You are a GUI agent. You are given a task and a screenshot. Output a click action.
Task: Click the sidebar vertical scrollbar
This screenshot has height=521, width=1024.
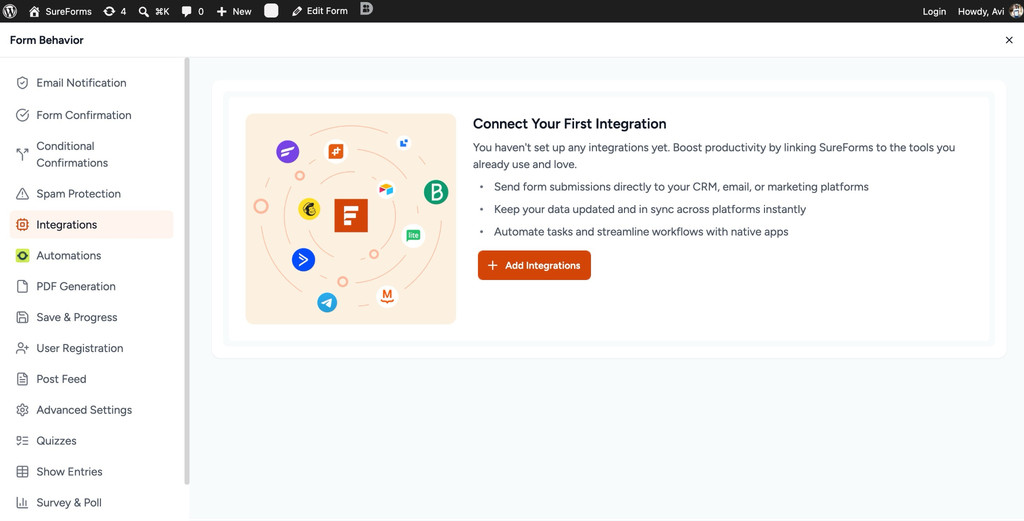pos(187,271)
